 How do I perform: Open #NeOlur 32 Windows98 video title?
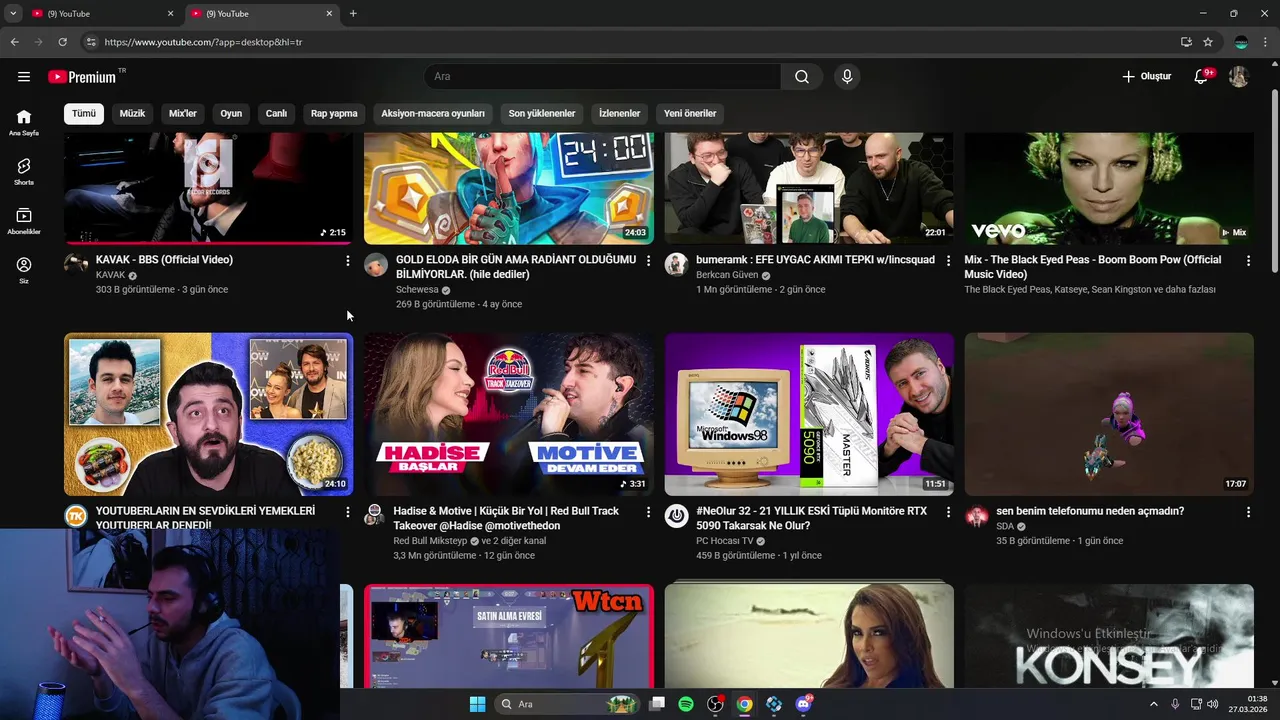click(811, 518)
